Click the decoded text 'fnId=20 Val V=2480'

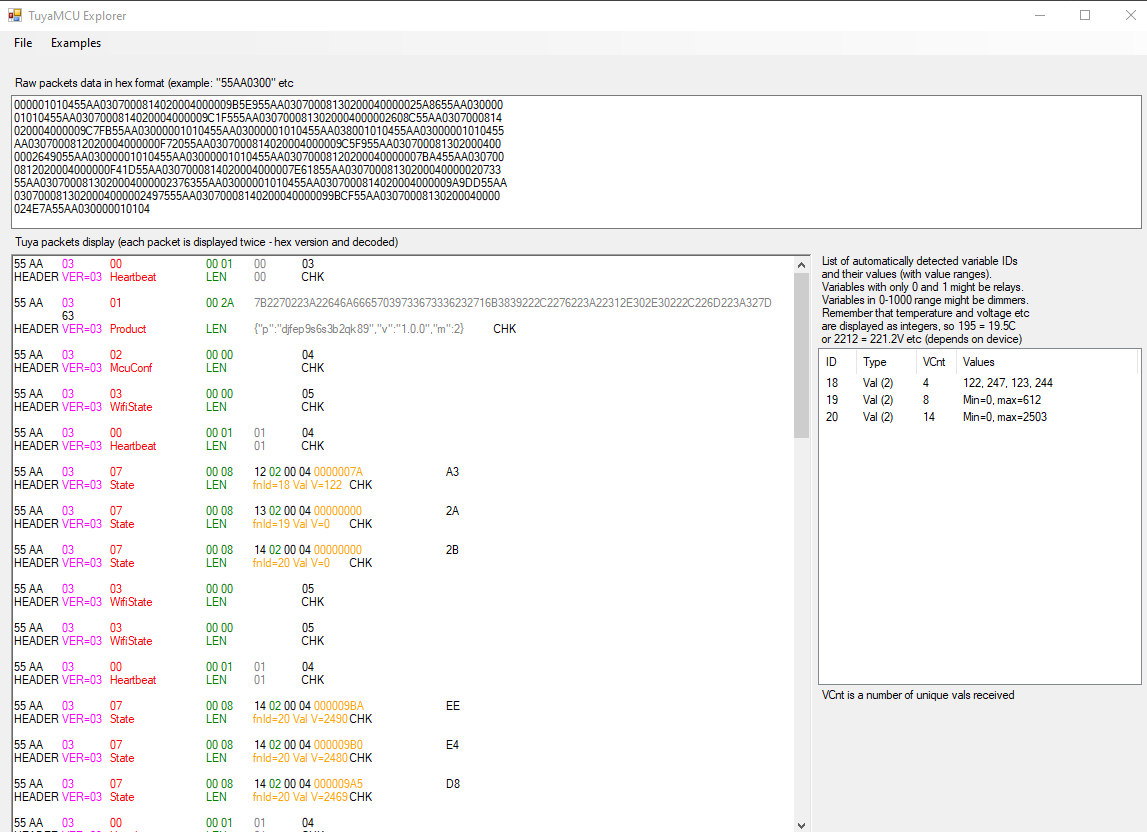pyautogui.click(x=300, y=758)
